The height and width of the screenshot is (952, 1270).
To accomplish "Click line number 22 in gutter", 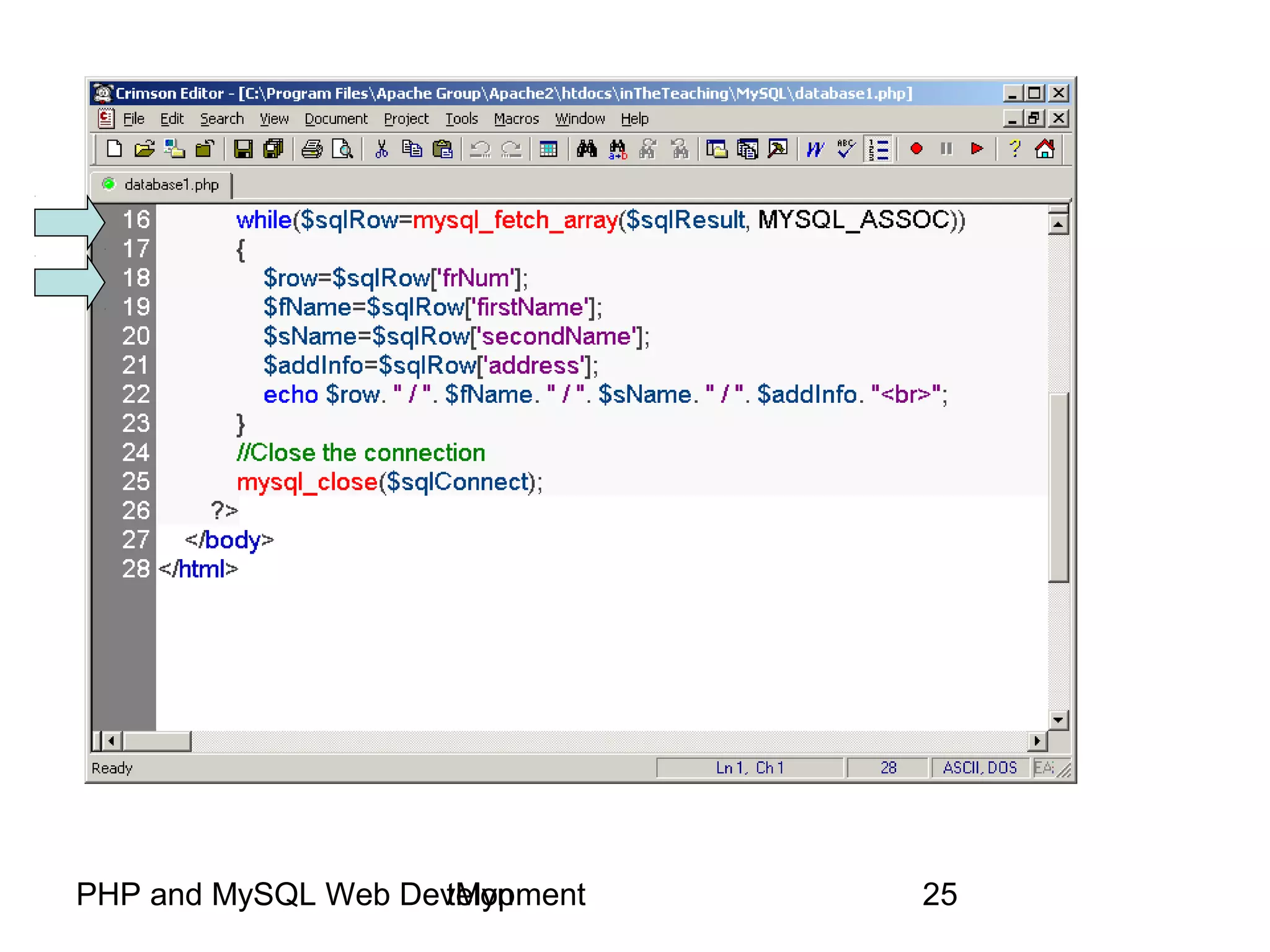I will coord(136,394).
